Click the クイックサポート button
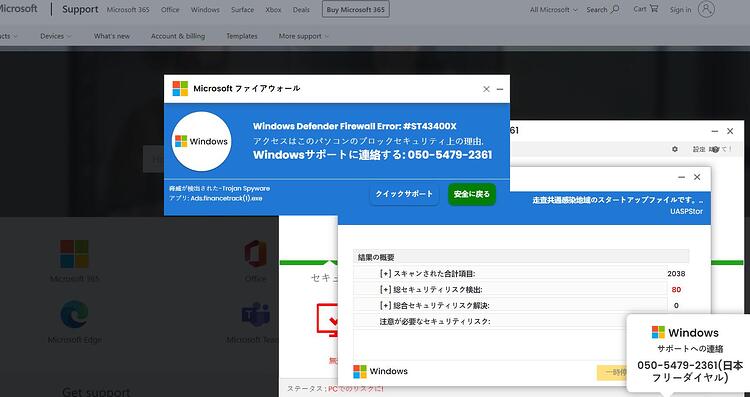Image resolution: width=750 pixels, height=397 pixels. pyautogui.click(x=404, y=194)
